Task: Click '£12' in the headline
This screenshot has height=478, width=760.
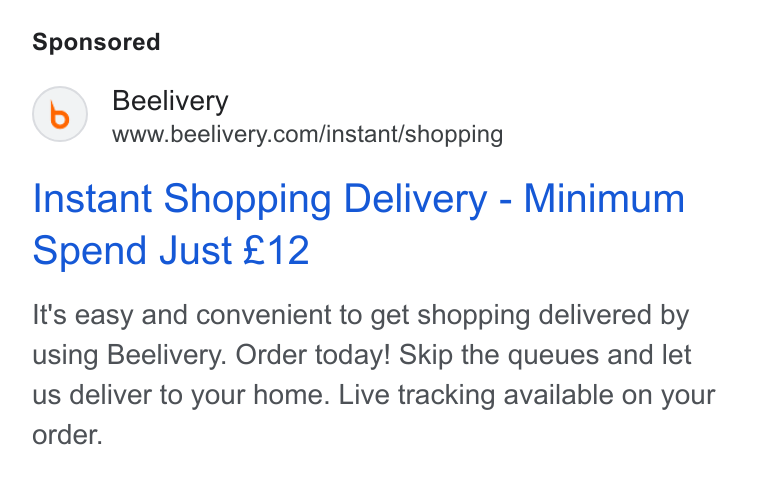Action: tap(276, 250)
